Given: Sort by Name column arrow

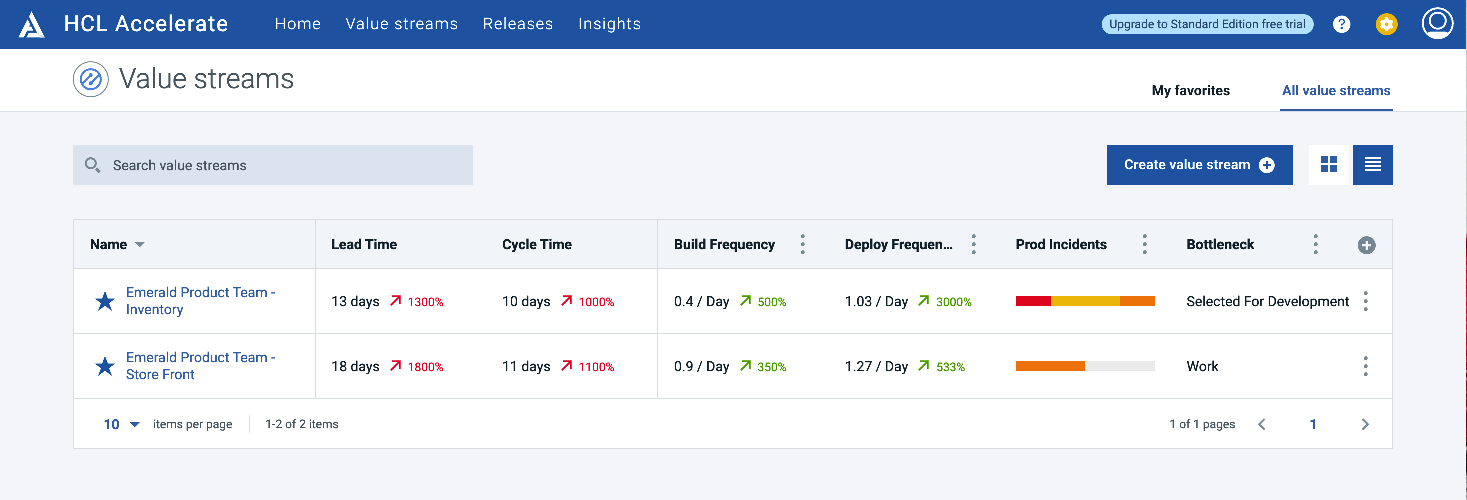Looking at the screenshot, I should pyautogui.click(x=140, y=245).
